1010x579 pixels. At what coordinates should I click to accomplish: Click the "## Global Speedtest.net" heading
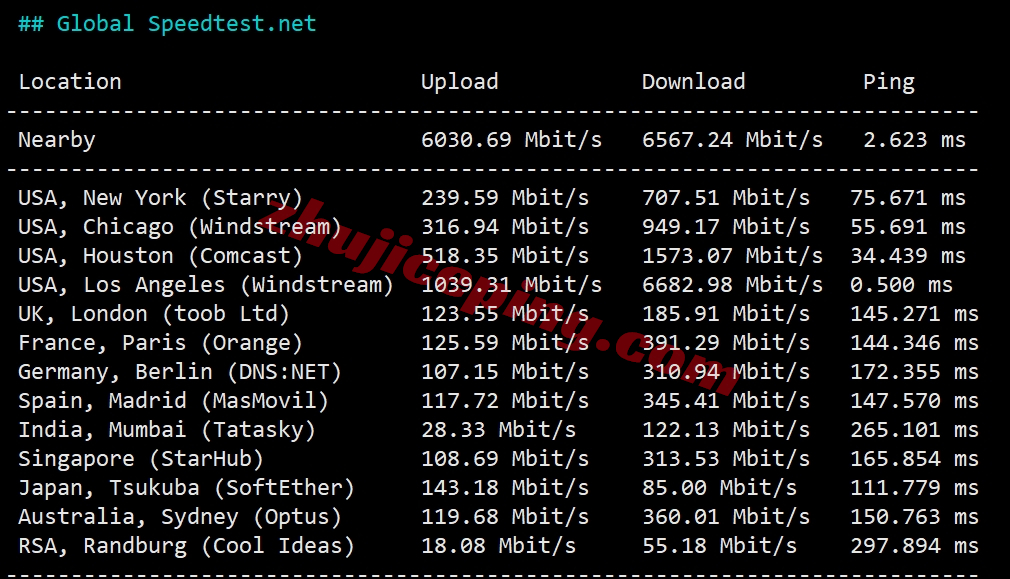pos(167,24)
